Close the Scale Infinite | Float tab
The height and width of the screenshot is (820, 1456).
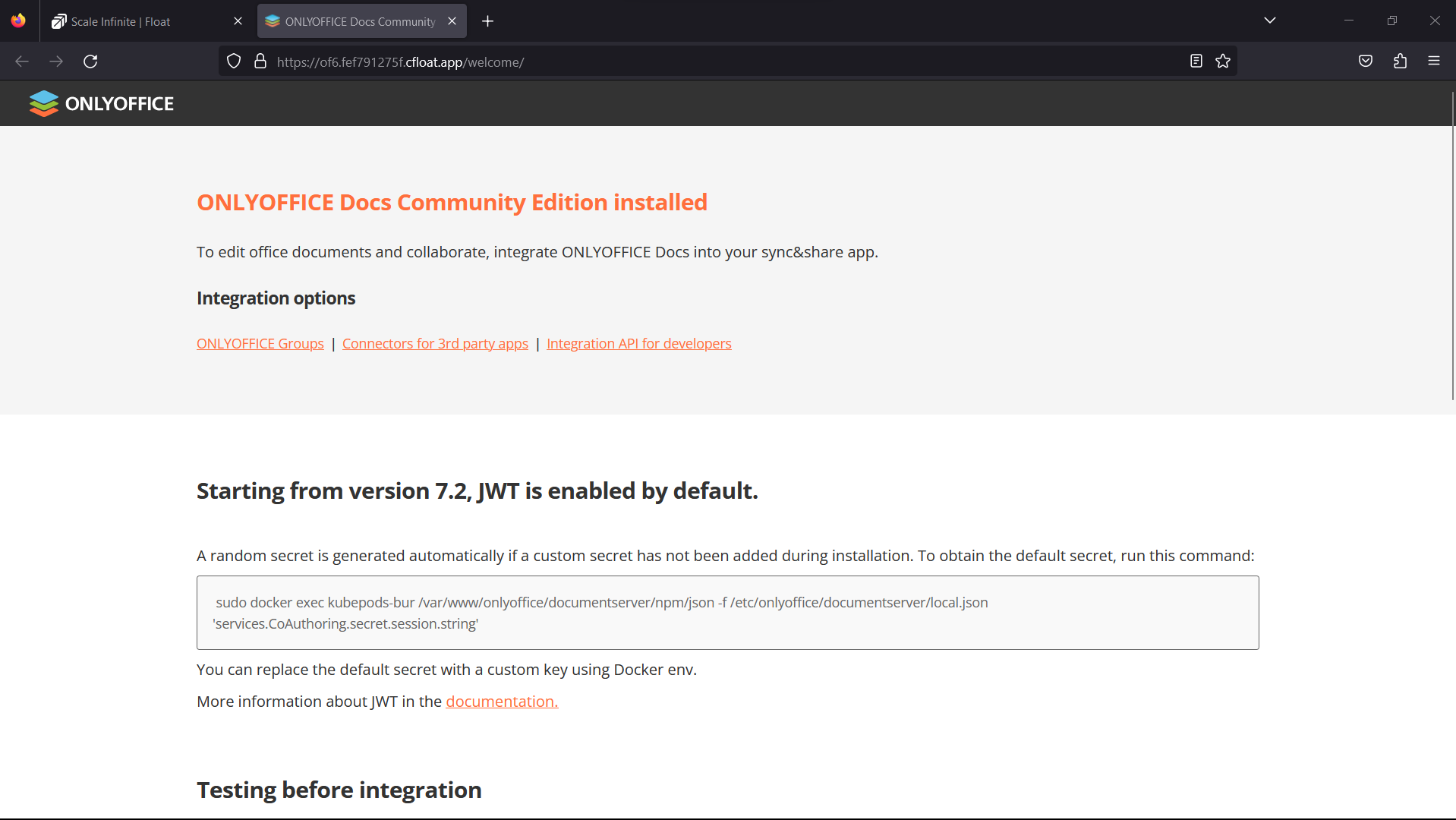coord(238,21)
